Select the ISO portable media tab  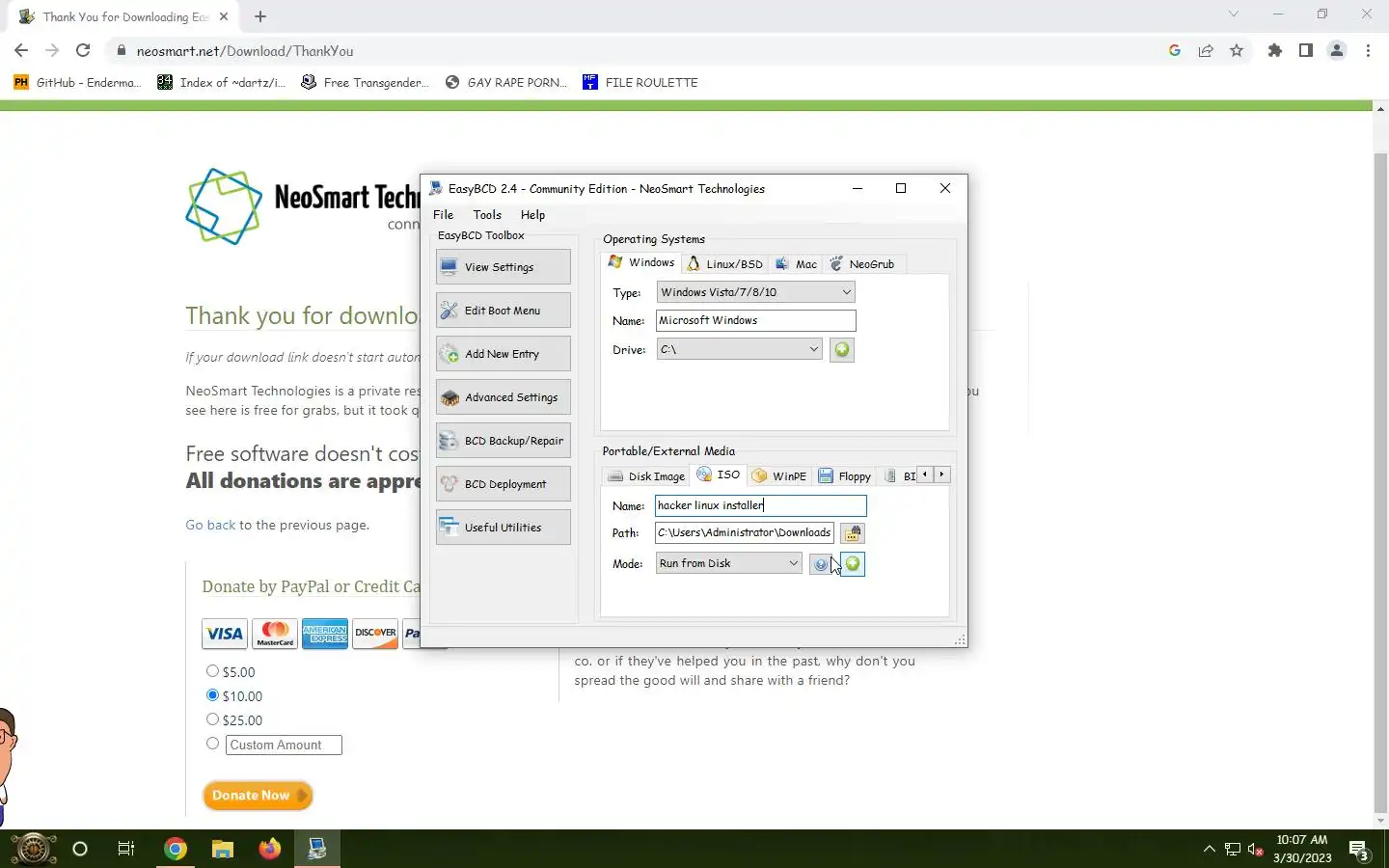719,475
